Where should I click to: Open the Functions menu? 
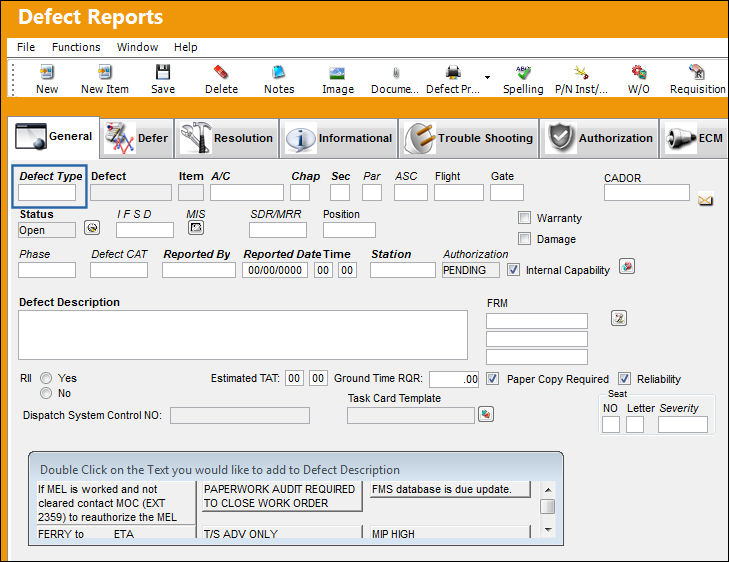coord(76,47)
